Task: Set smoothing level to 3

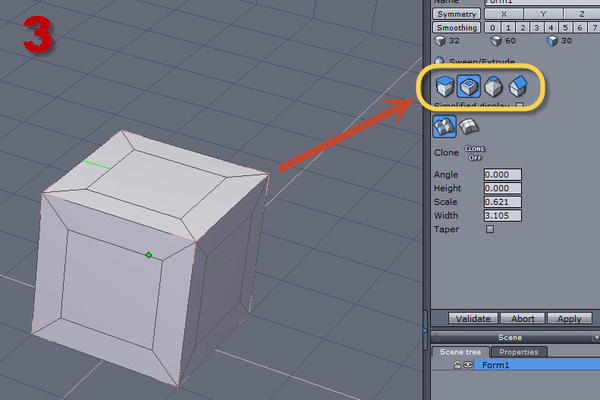Action: click(x=536, y=28)
